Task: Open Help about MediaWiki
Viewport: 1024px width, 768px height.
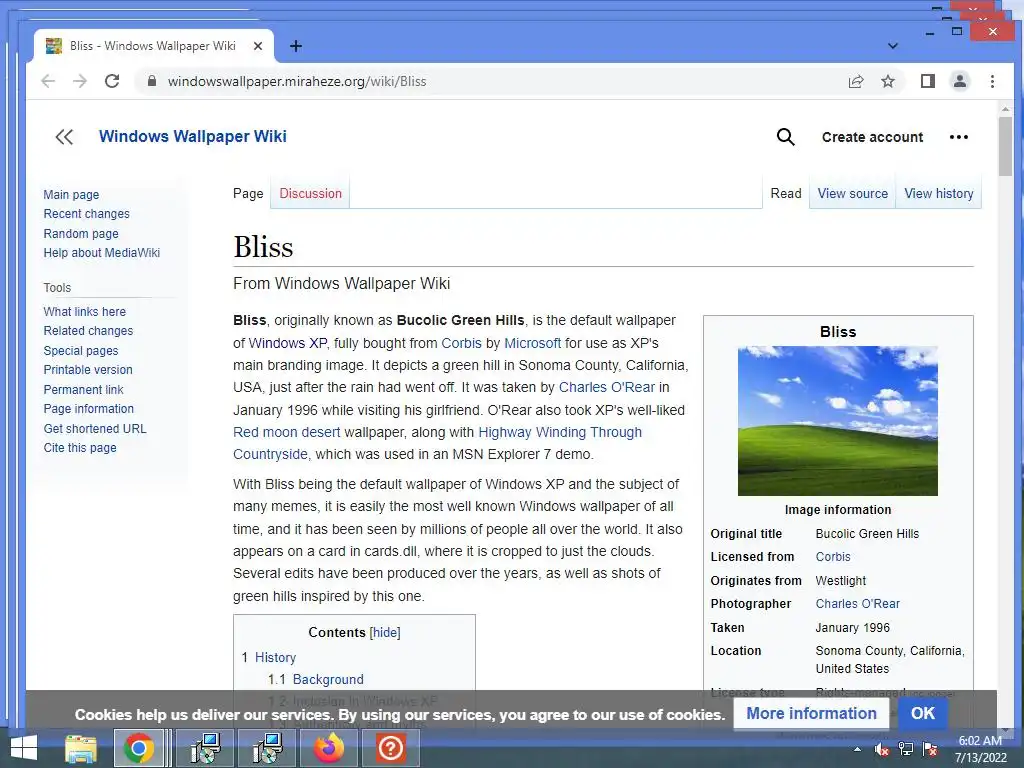Action: coord(101,253)
